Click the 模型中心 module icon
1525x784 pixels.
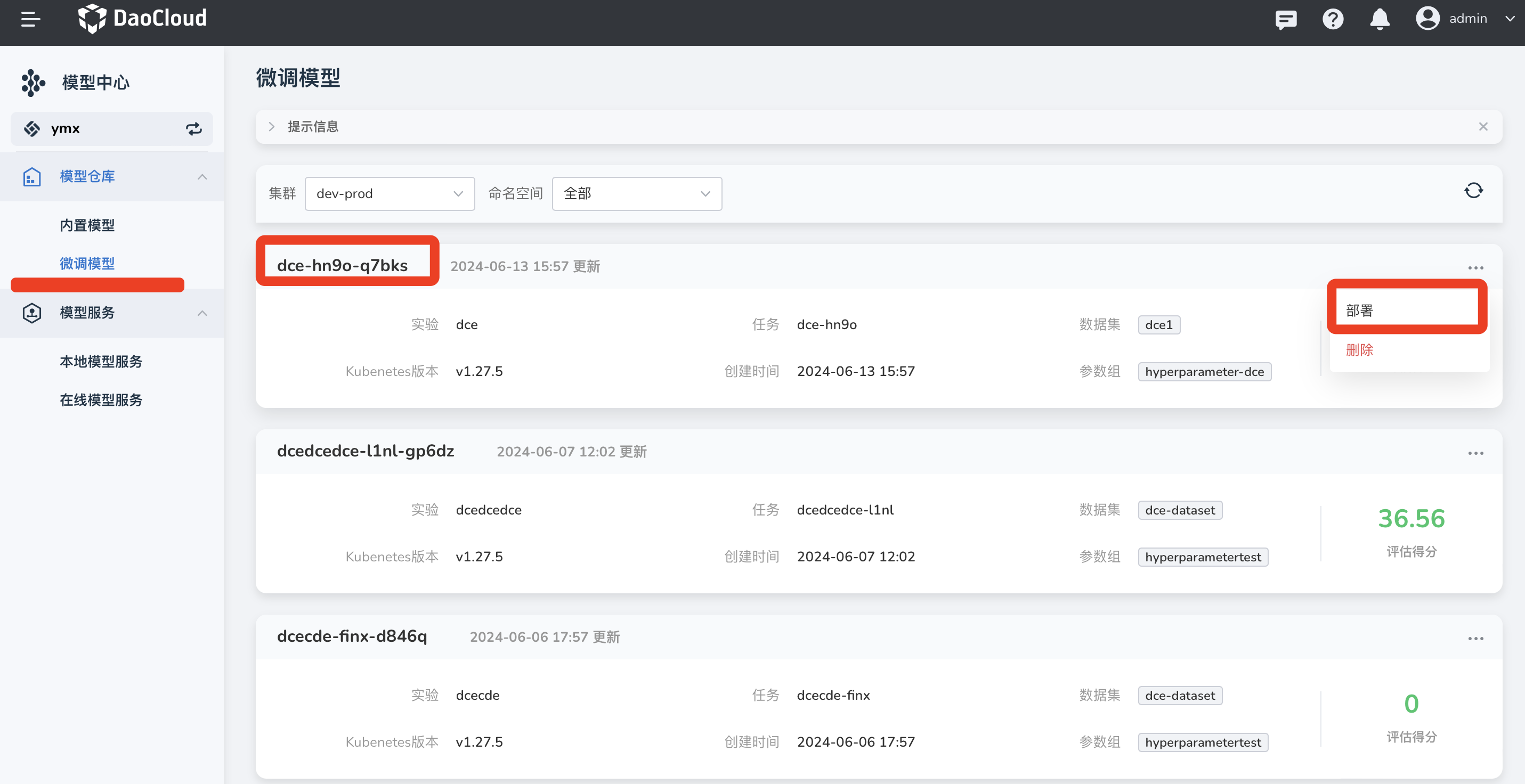pyautogui.click(x=33, y=82)
